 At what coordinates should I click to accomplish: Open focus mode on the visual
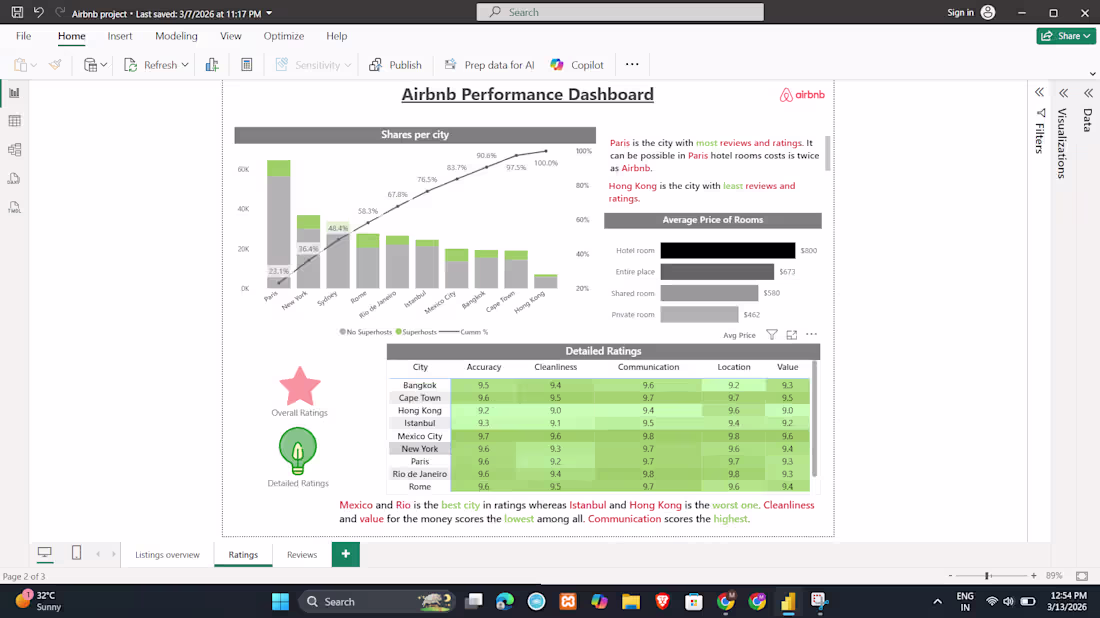[791, 335]
